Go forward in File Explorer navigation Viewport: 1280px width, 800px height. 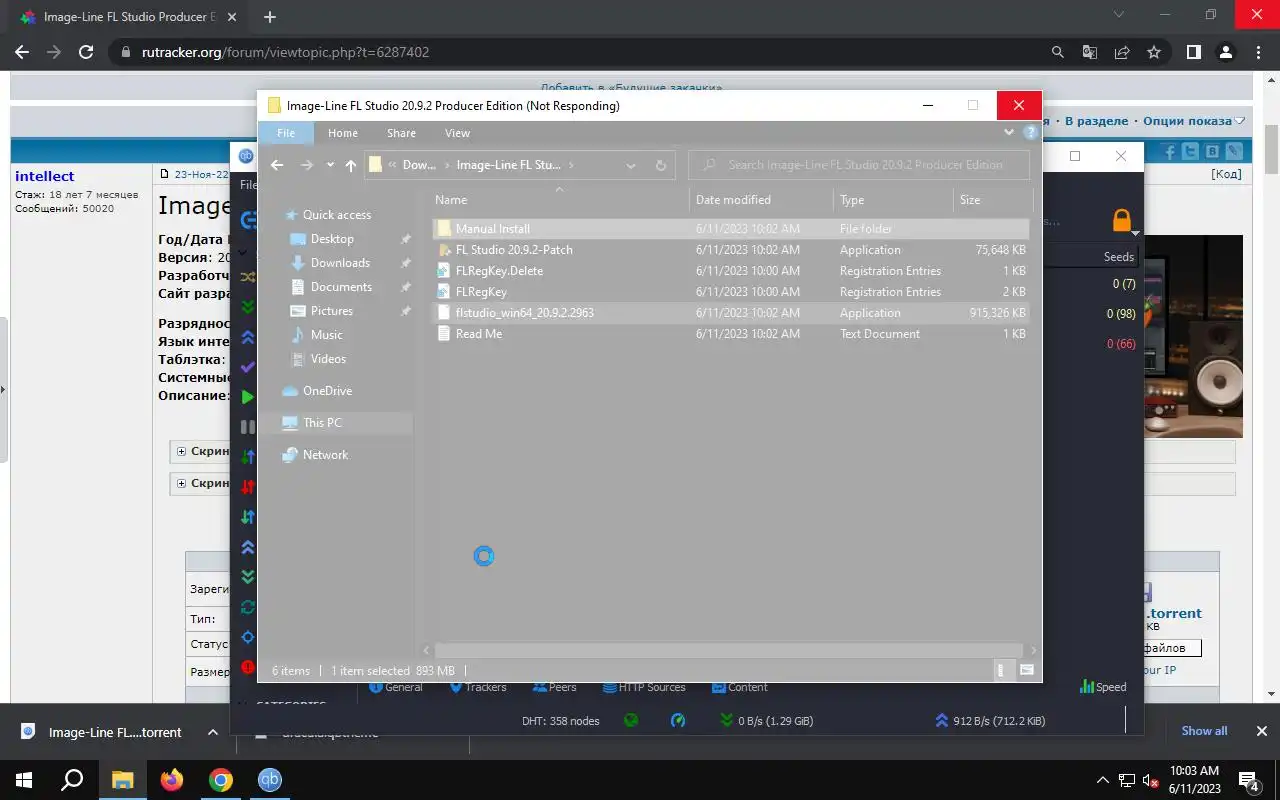[x=307, y=165]
